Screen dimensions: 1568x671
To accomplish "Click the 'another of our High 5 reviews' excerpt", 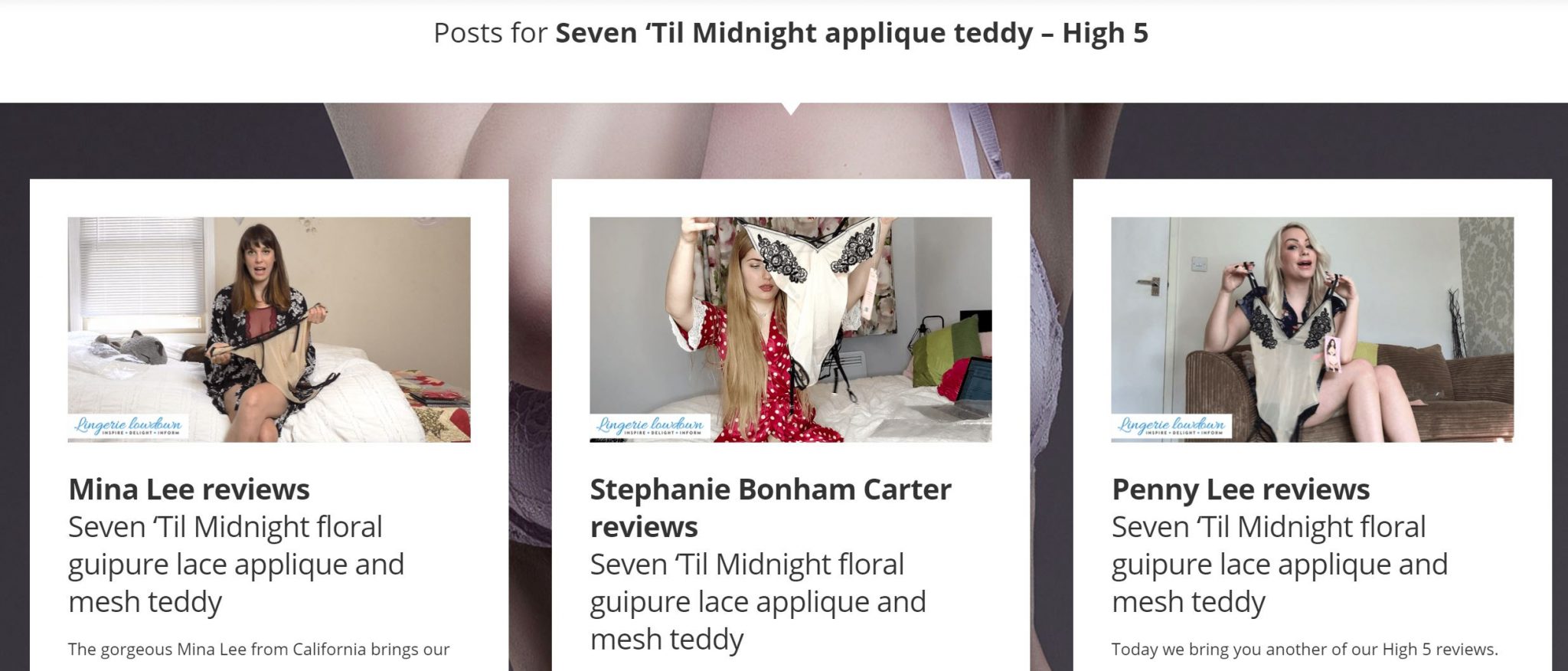I will coord(1305,650).
